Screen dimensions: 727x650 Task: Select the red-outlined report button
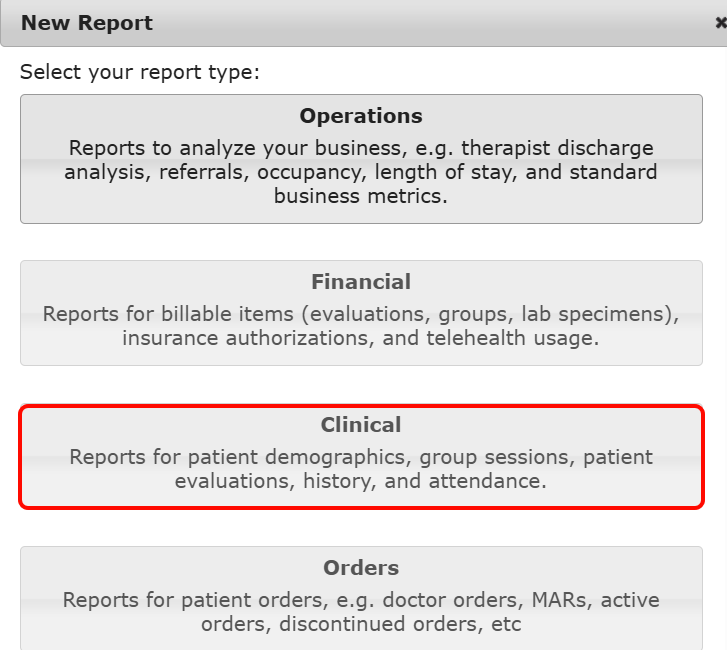tap(361, 455)
